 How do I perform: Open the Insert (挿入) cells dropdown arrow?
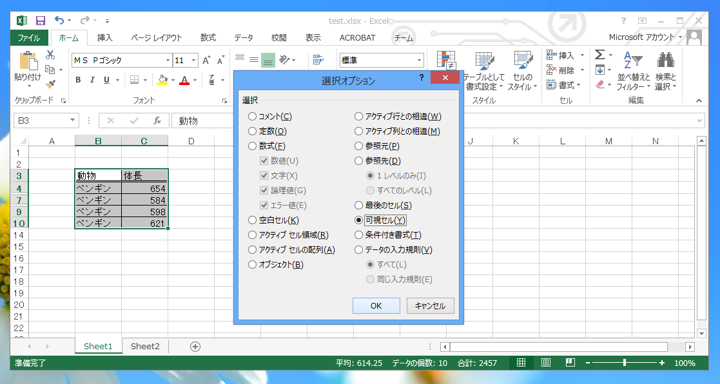(x=582, y=55)
